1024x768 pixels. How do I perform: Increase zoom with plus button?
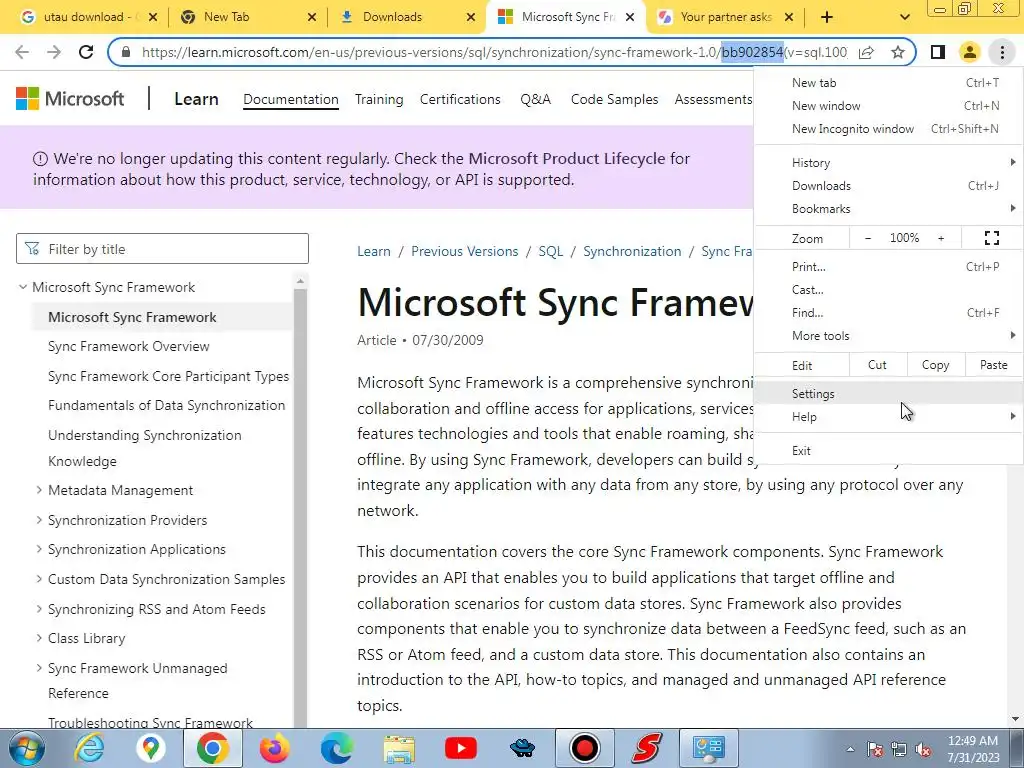[x=941, y=238]
